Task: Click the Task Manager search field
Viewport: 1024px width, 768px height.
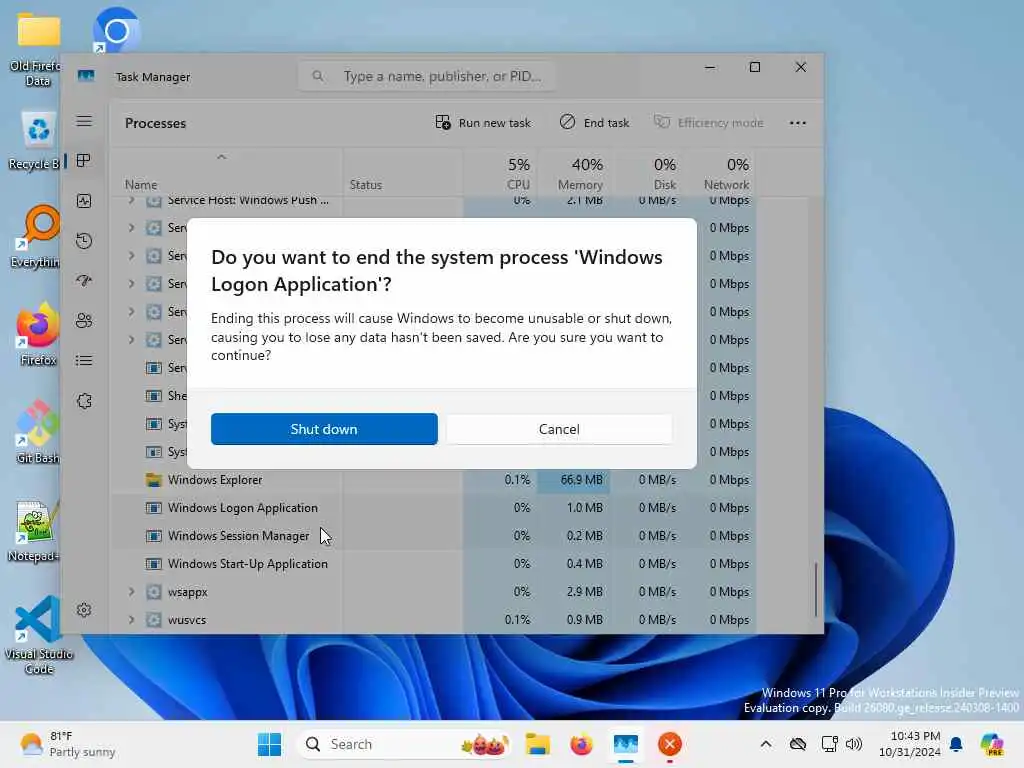Action: 427,76
